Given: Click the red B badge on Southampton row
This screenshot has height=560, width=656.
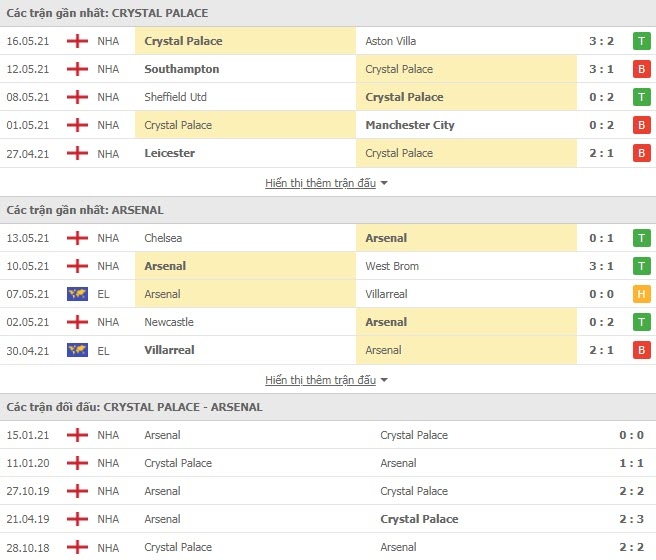Looking at the screenshot, I should coord(641,69).
